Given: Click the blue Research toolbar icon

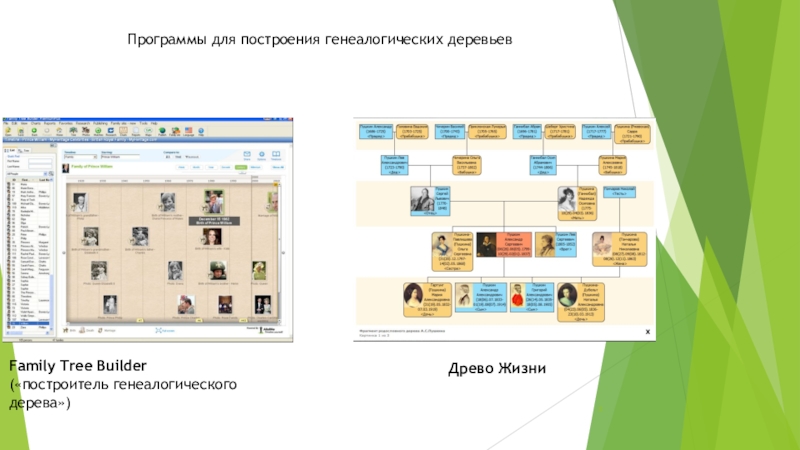Looking at the screenshot, I should [x=111, y=132].
